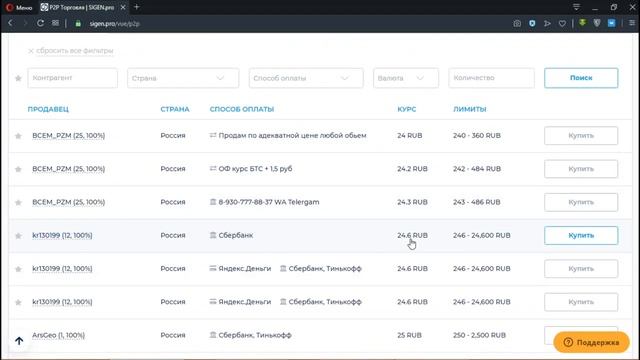The width and height of the screenshot is (640, 360).
Task: Click bank icon in kr130199 Сбербанк-only row
Action: coord(213,235)
